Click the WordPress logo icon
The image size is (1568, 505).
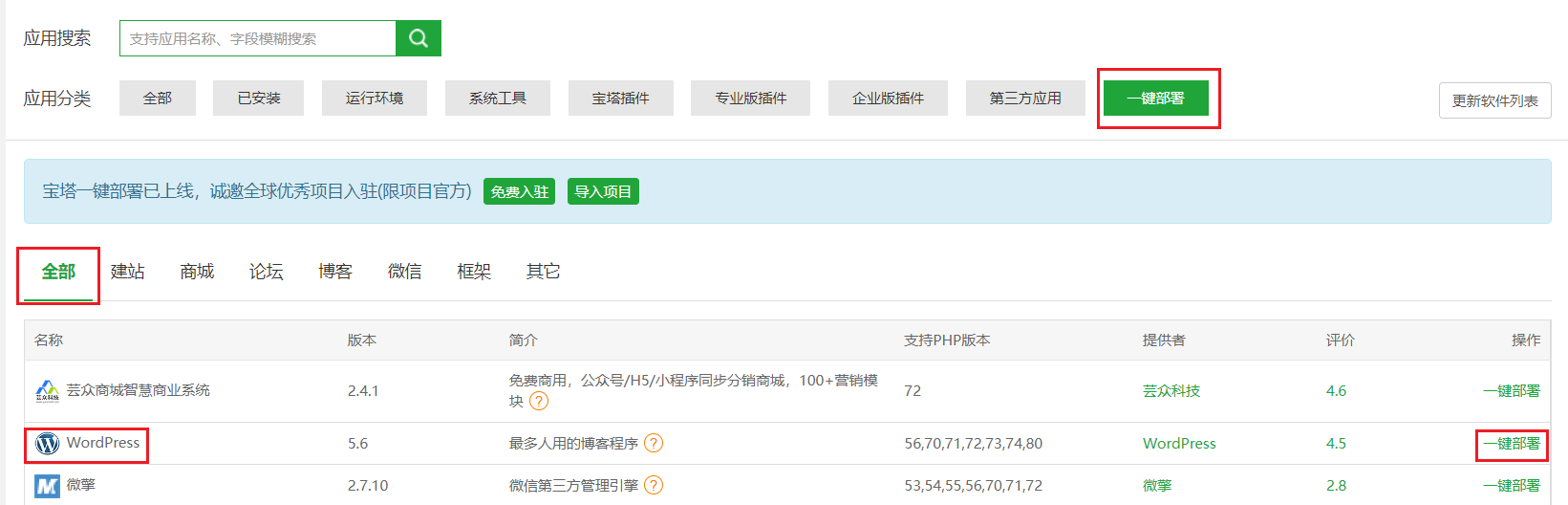tap(47, 444)
